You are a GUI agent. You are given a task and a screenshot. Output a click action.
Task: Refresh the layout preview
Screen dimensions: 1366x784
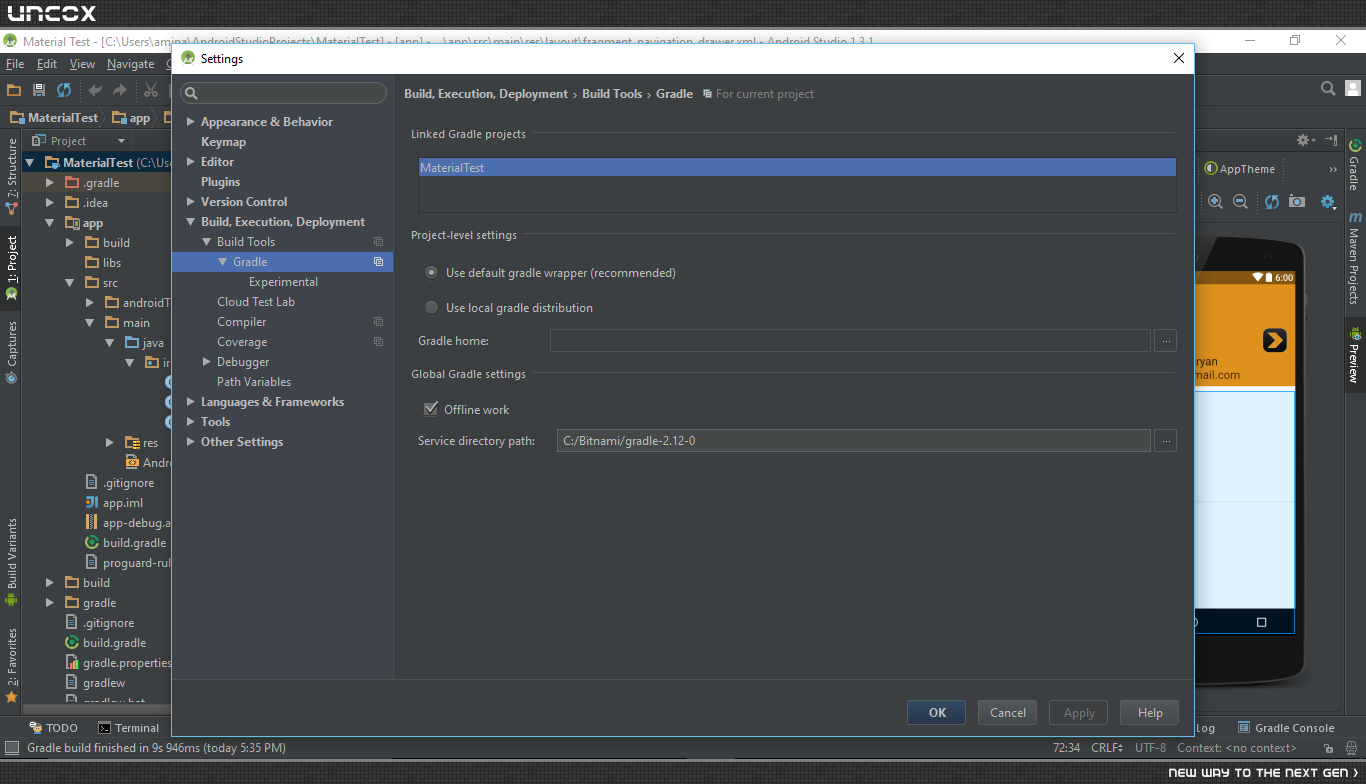tap(1272, 201)
